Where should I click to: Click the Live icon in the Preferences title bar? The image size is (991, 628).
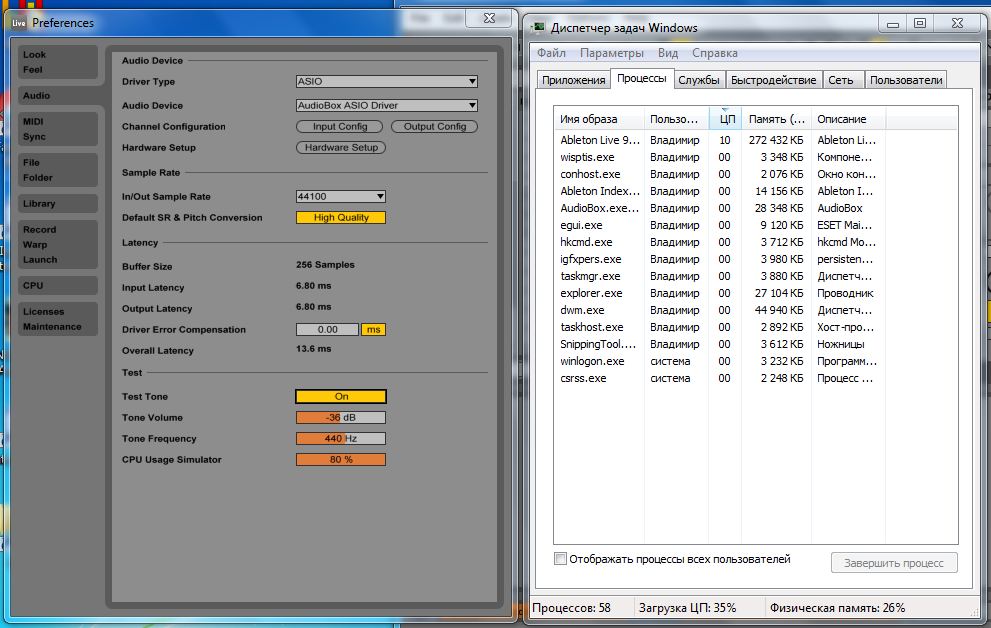point(19,23)
